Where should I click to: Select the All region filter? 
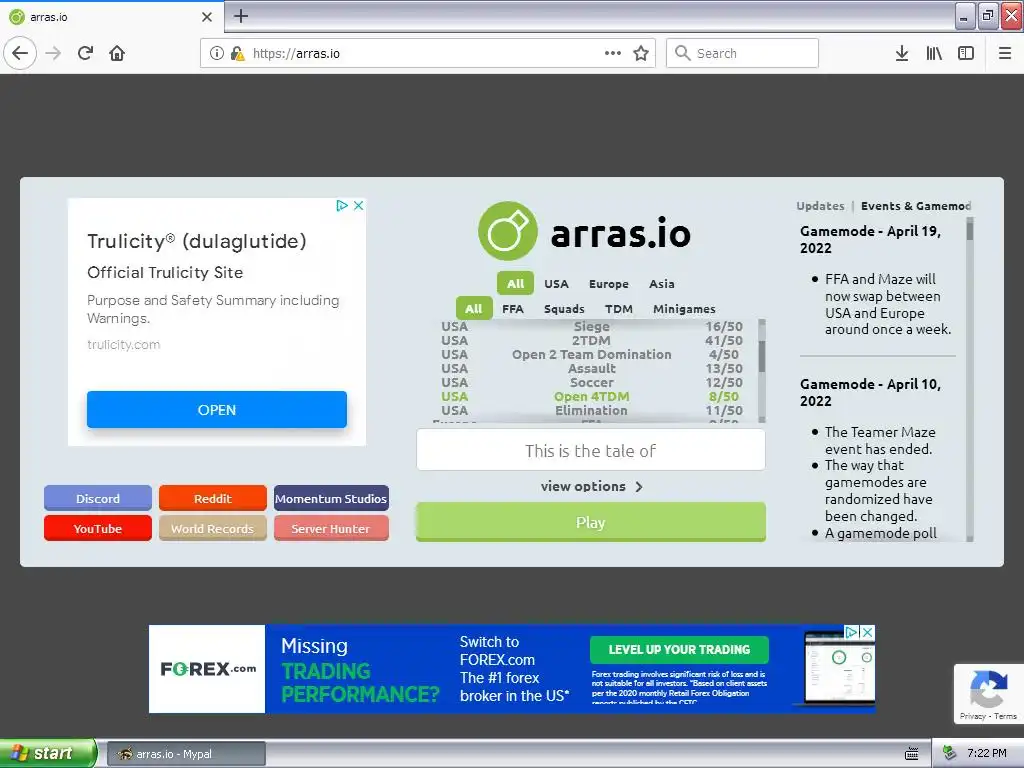tap(515, 283)
